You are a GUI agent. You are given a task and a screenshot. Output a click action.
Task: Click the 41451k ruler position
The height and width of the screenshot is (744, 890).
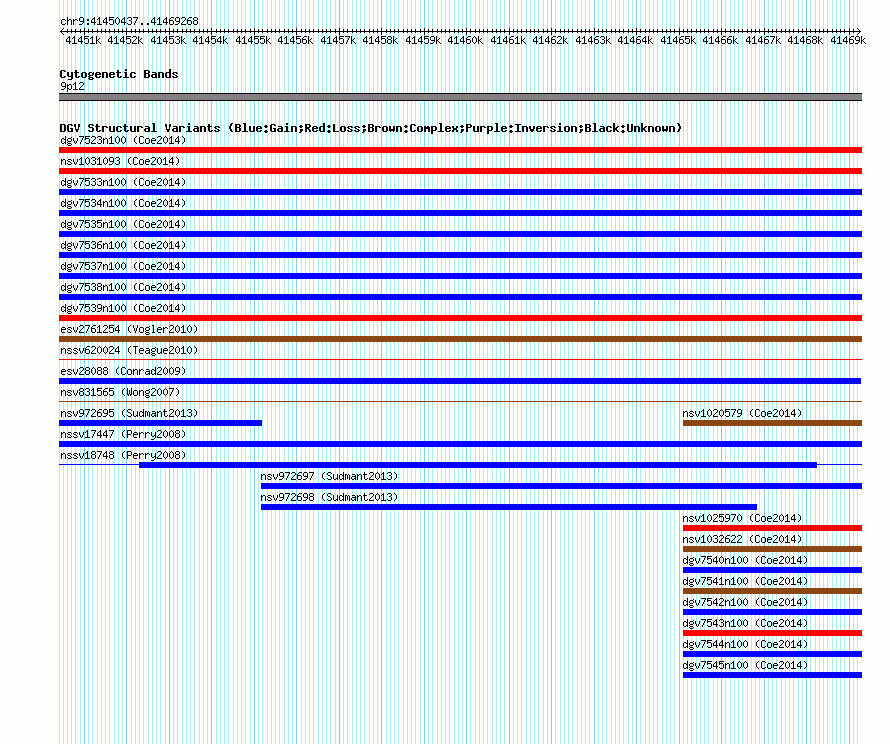coord(83,40)
